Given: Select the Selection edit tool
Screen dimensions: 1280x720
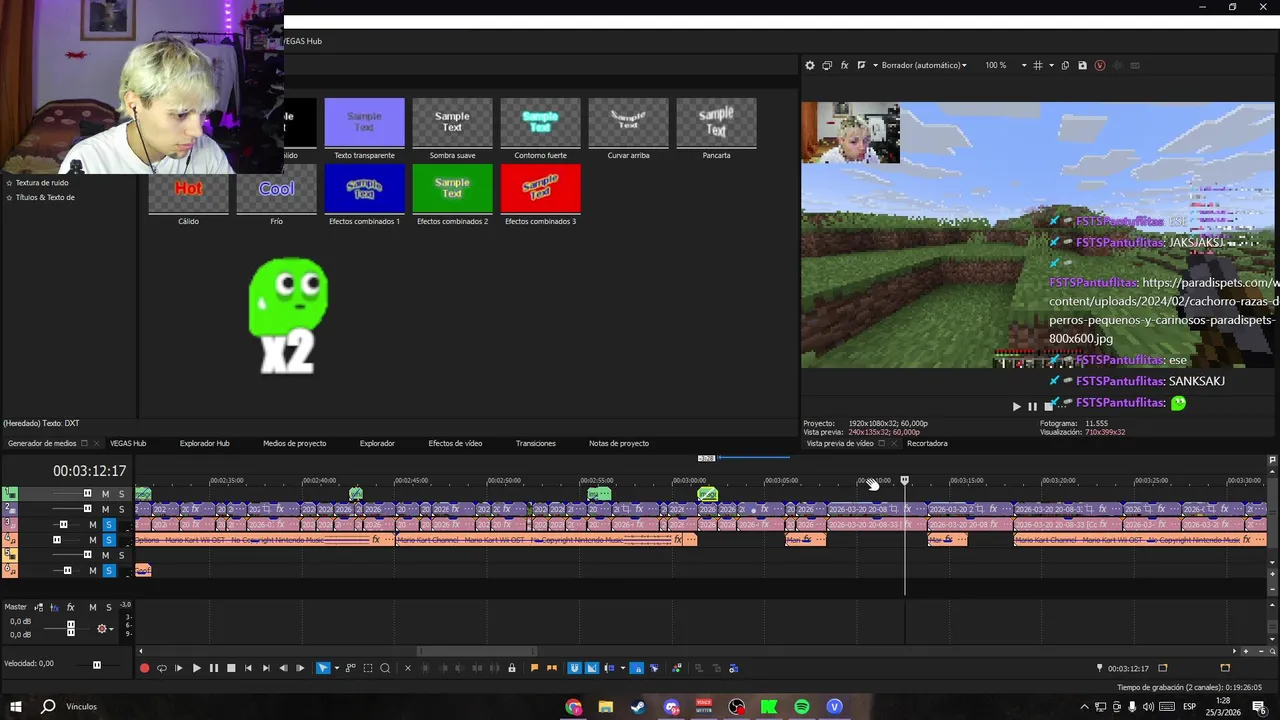Looking at the screenshot, I should [368, 668].
